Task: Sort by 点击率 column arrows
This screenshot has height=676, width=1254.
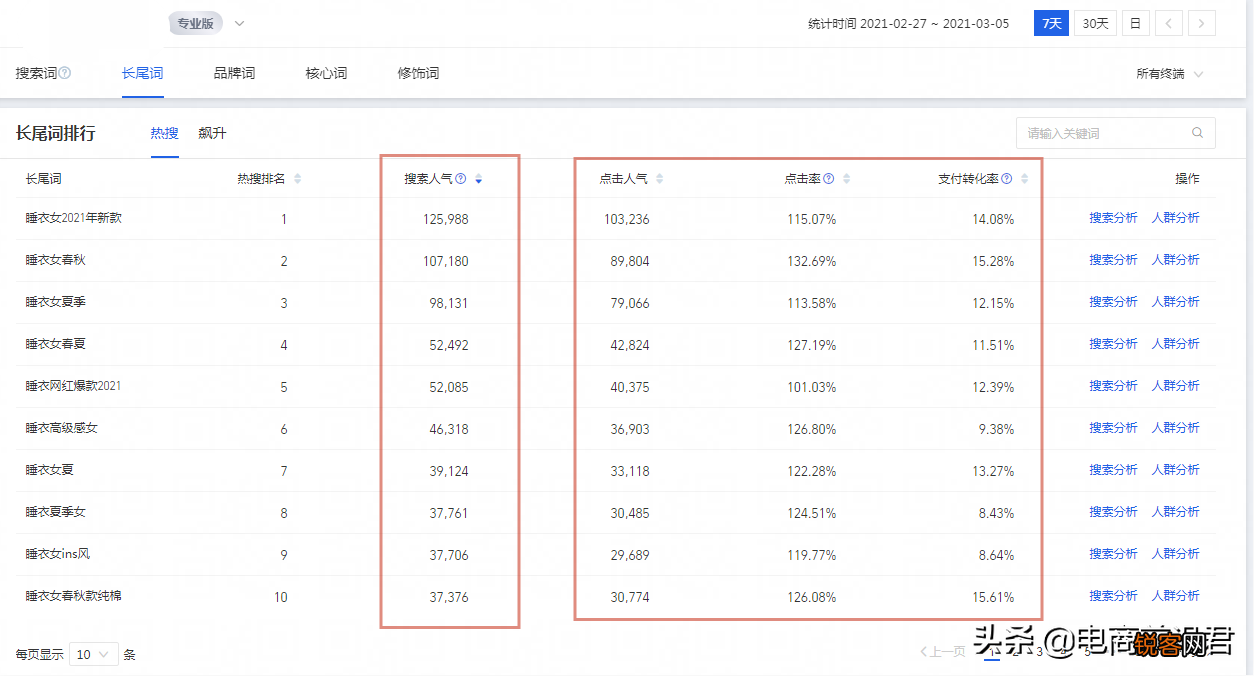Action: click(847, 179)
